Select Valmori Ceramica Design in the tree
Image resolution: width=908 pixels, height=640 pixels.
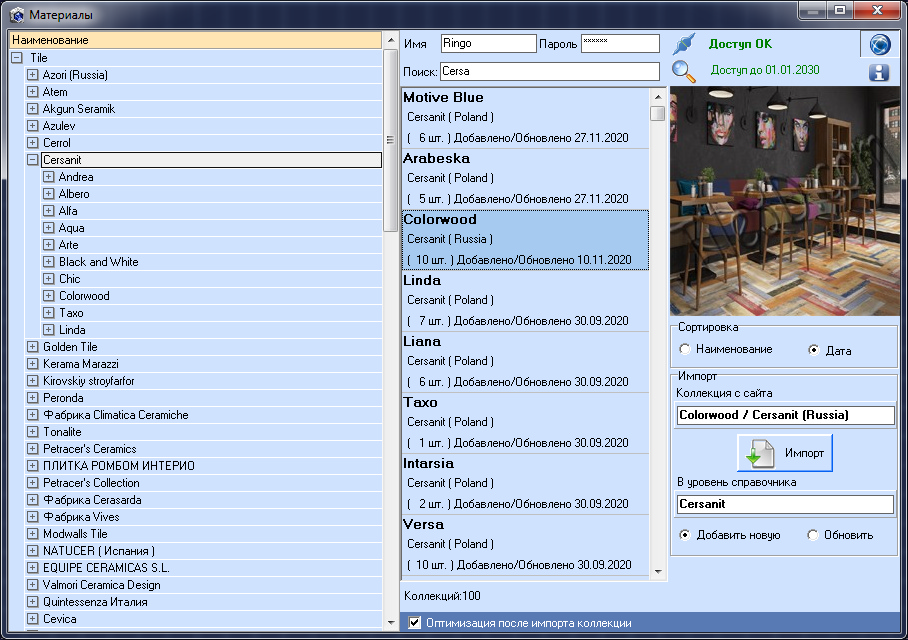pyautogui.click(x=102, y=584)
